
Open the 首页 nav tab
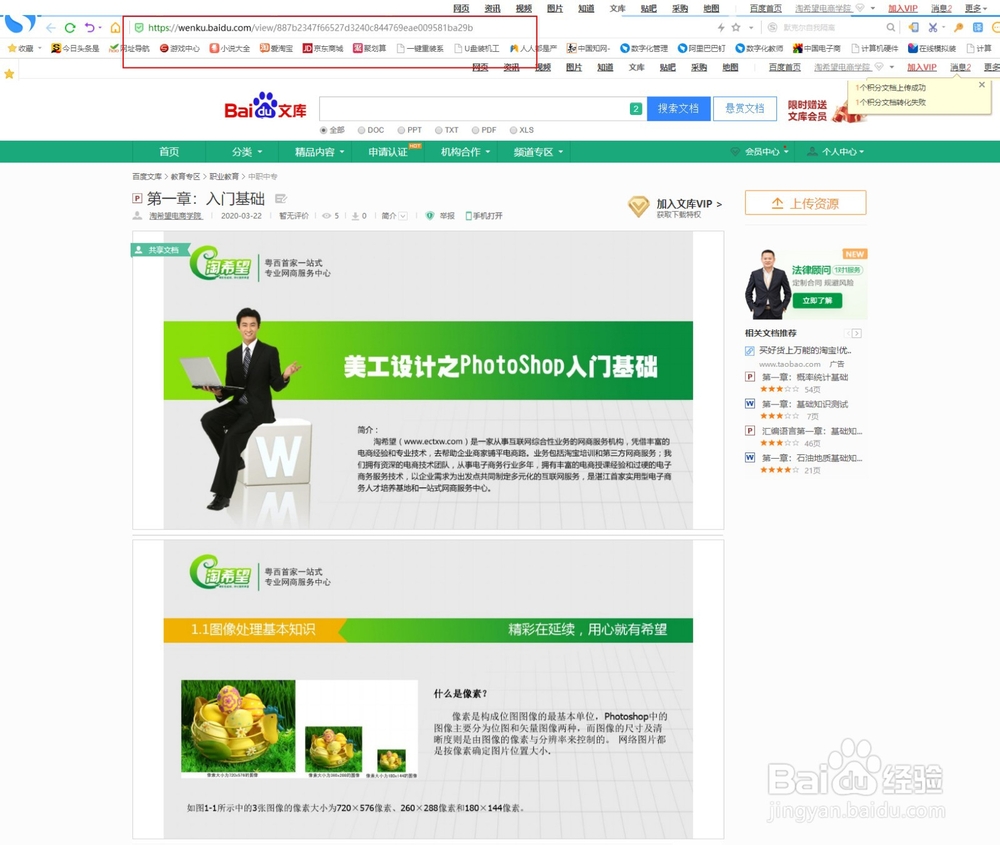tap(169, 152)
